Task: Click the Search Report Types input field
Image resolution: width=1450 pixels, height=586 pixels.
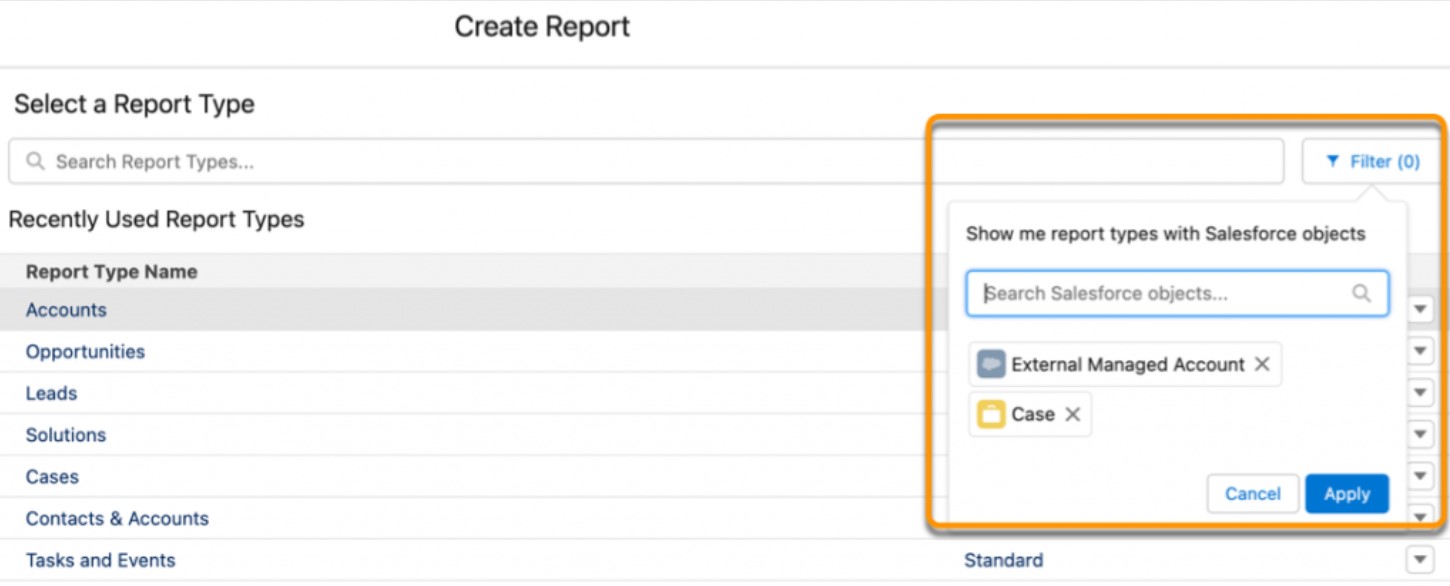Action: coord(400,161)
